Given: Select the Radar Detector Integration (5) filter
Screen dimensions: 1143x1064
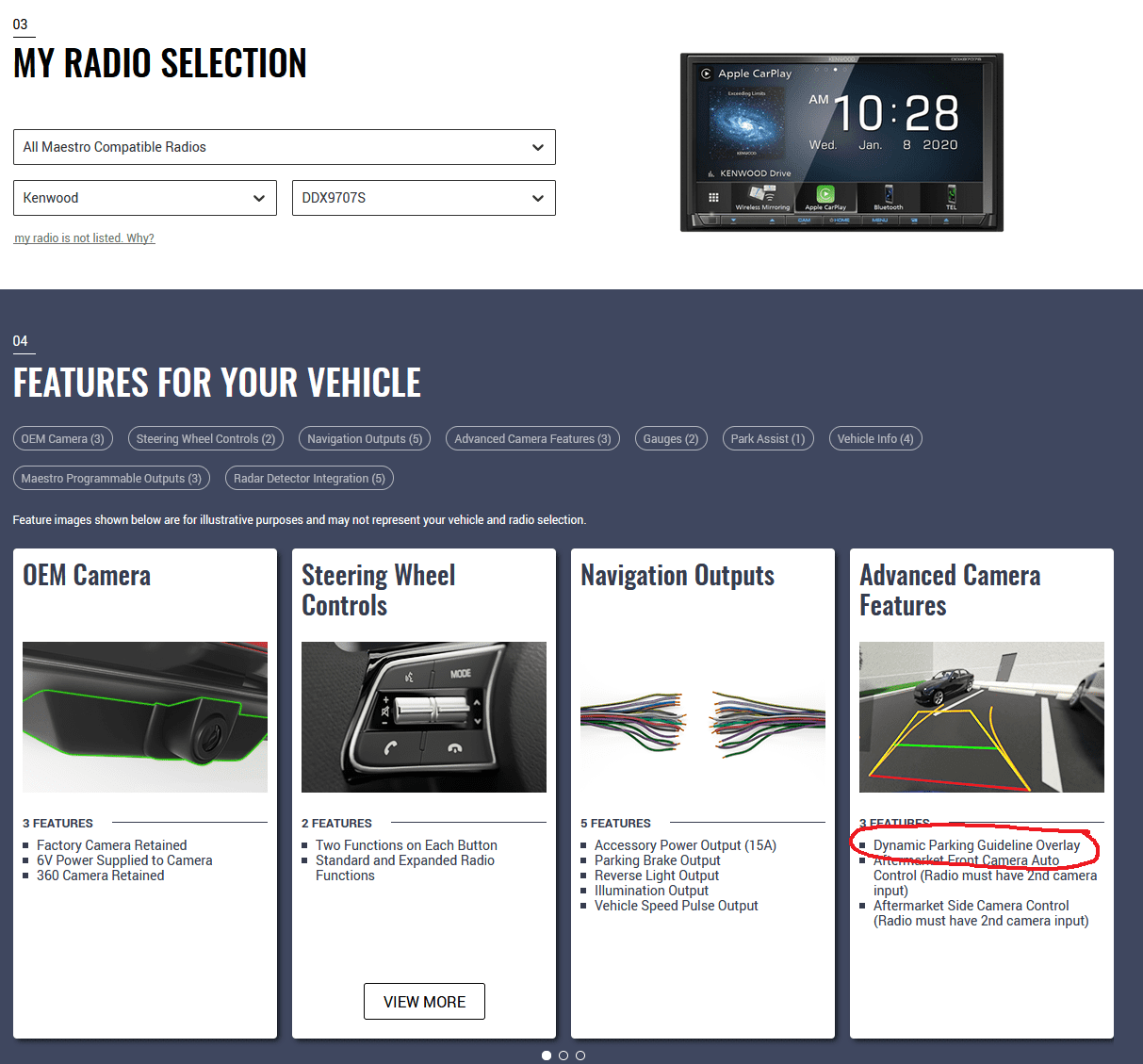Looking at the screenshot, I should tap(309, 478).
